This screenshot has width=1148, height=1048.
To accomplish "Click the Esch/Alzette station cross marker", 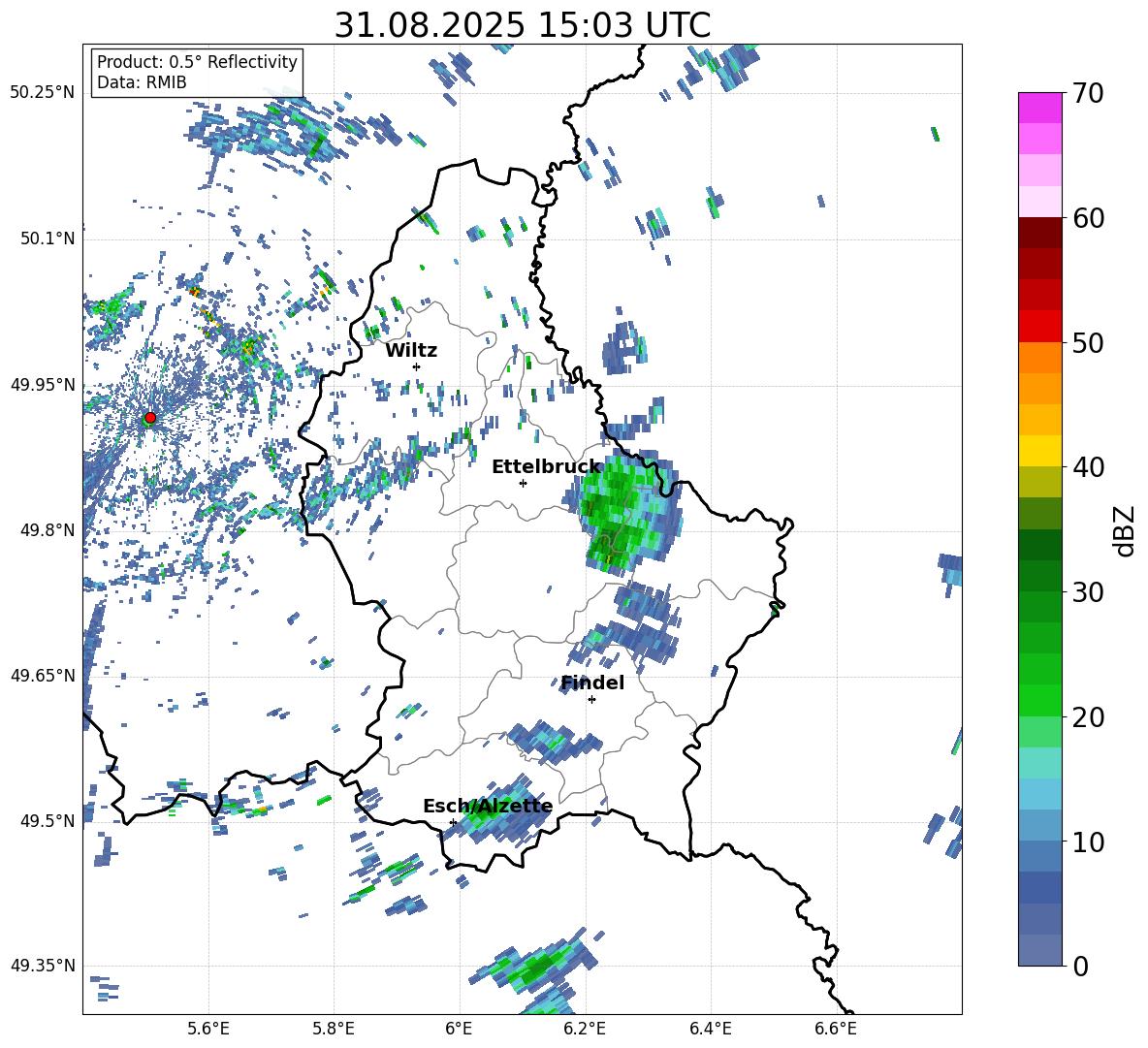I will pyautogui.click(x=453, y=822).
